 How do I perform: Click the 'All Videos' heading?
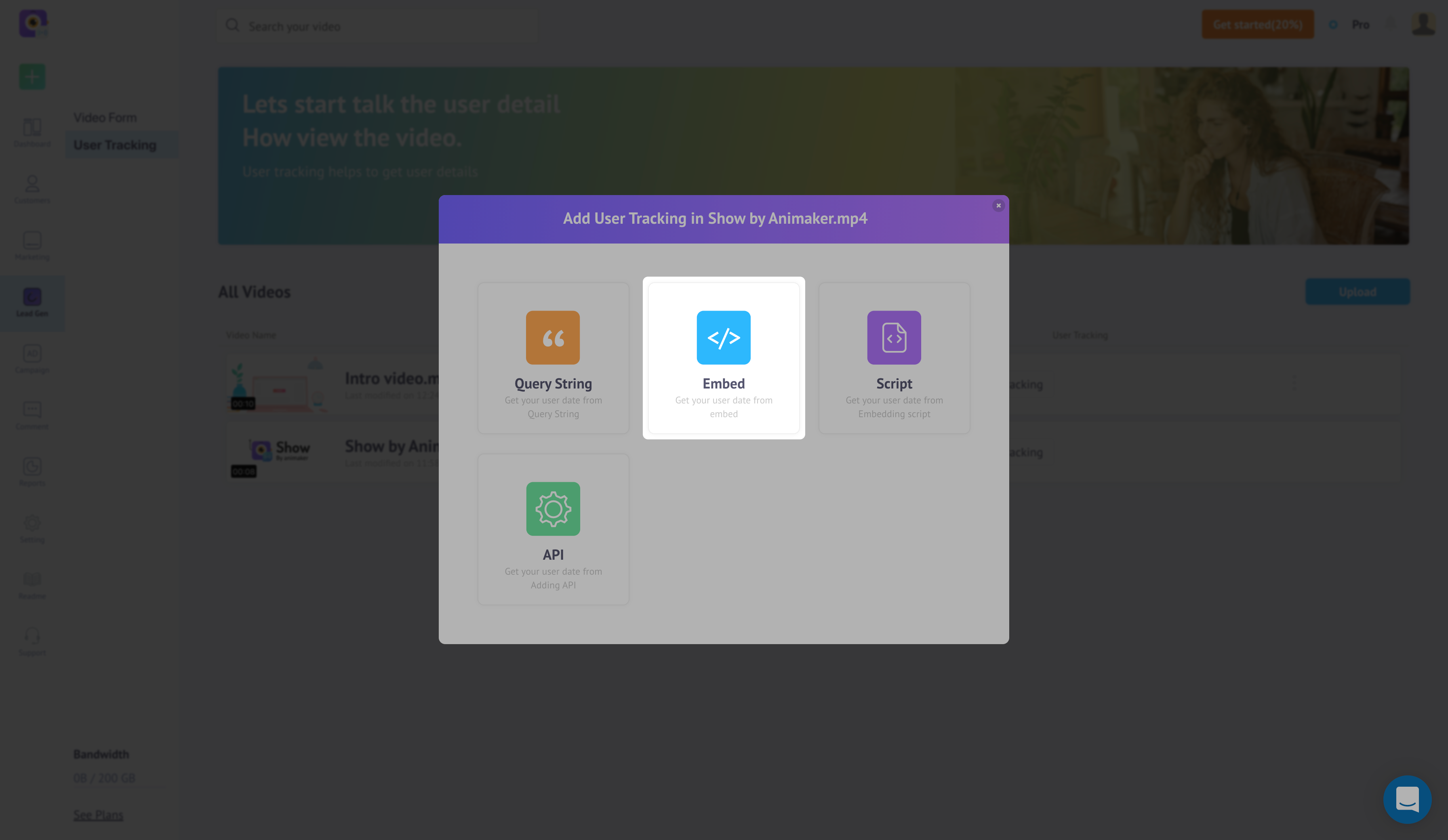pos(254,292)
